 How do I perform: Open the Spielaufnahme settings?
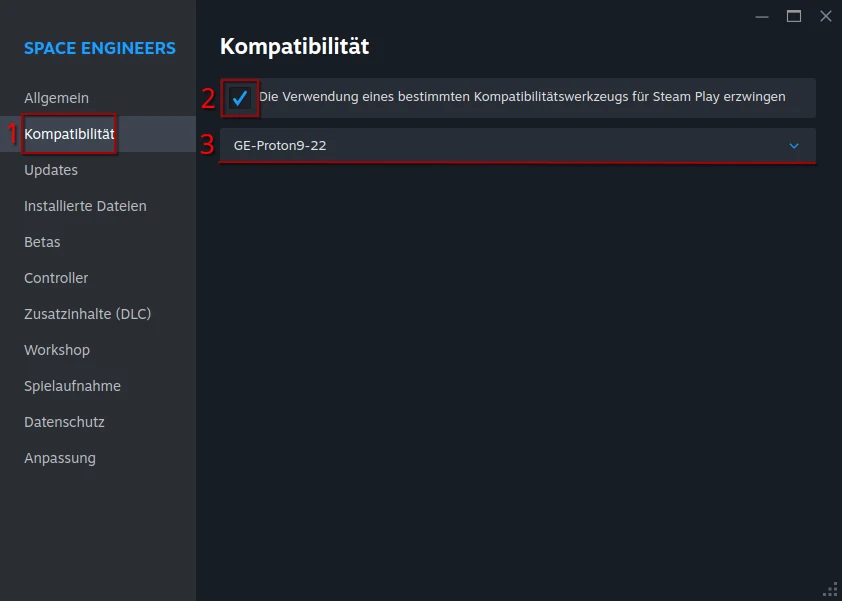coord(72,386)
